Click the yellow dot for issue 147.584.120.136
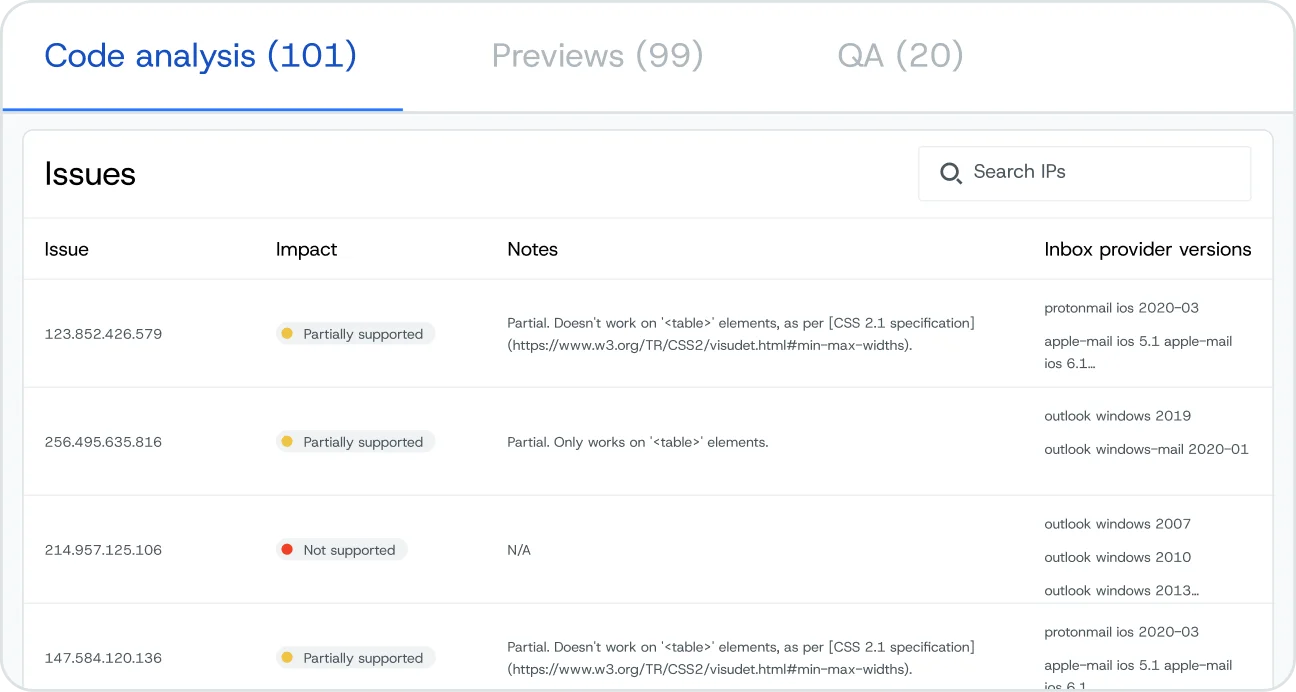This screenshot has width=1296, height=692. pos(287,658)
